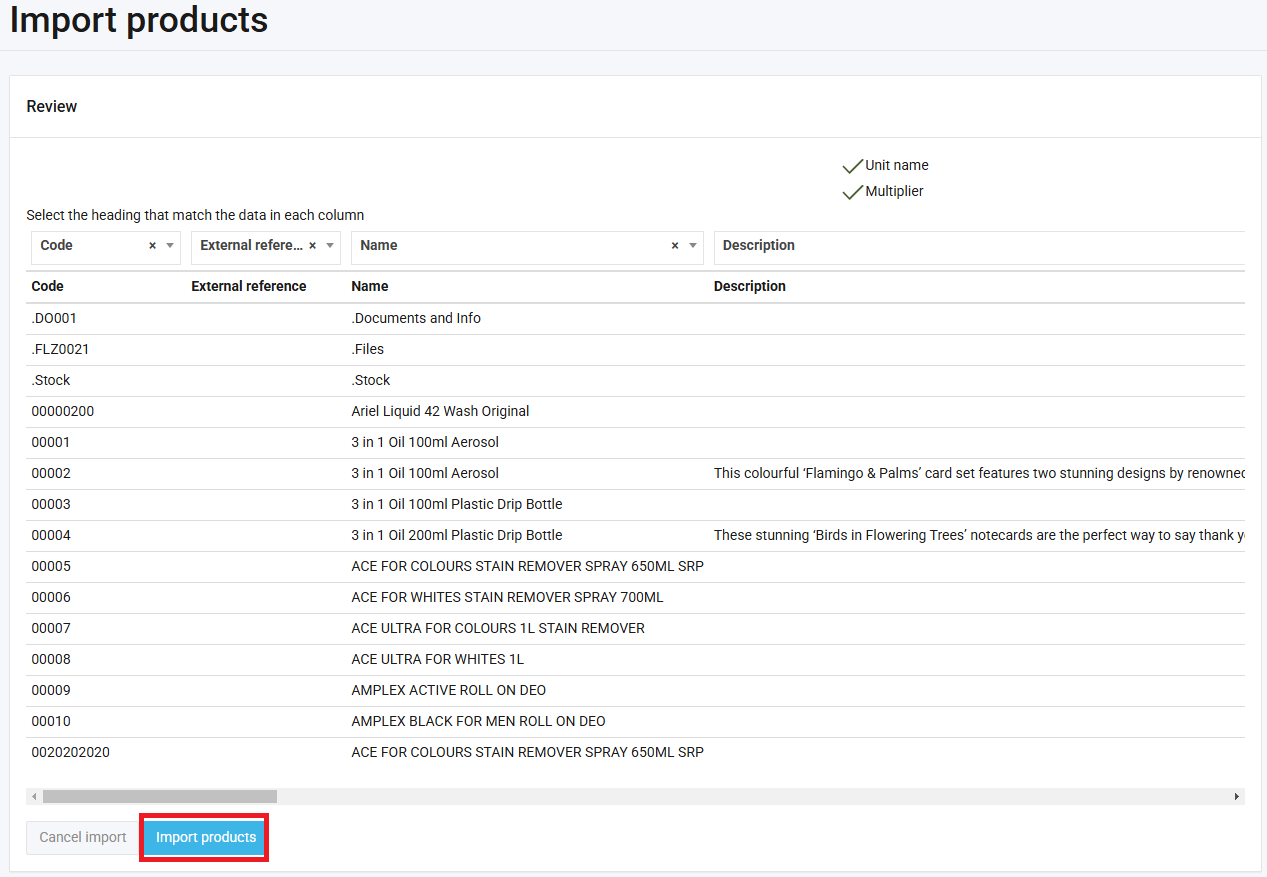This screenshot has height=877, width=1267.
Task: Click the Cancel import button
Action: click(83, 838)
